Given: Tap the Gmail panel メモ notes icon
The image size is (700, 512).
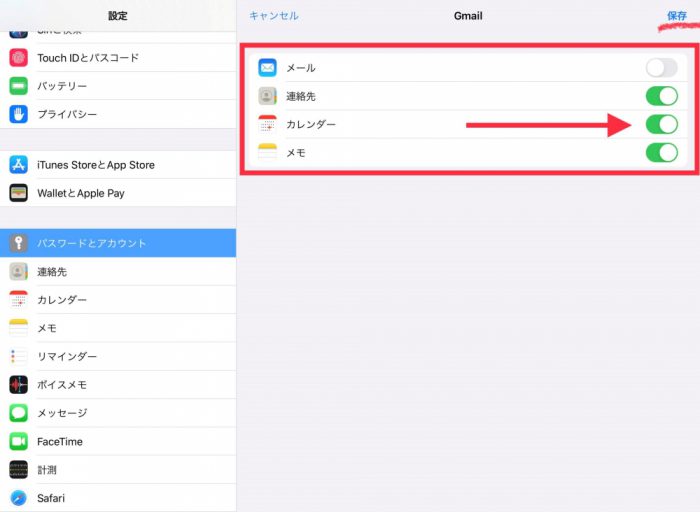Looking at the screenshot, I should click(x=267, y=153).
